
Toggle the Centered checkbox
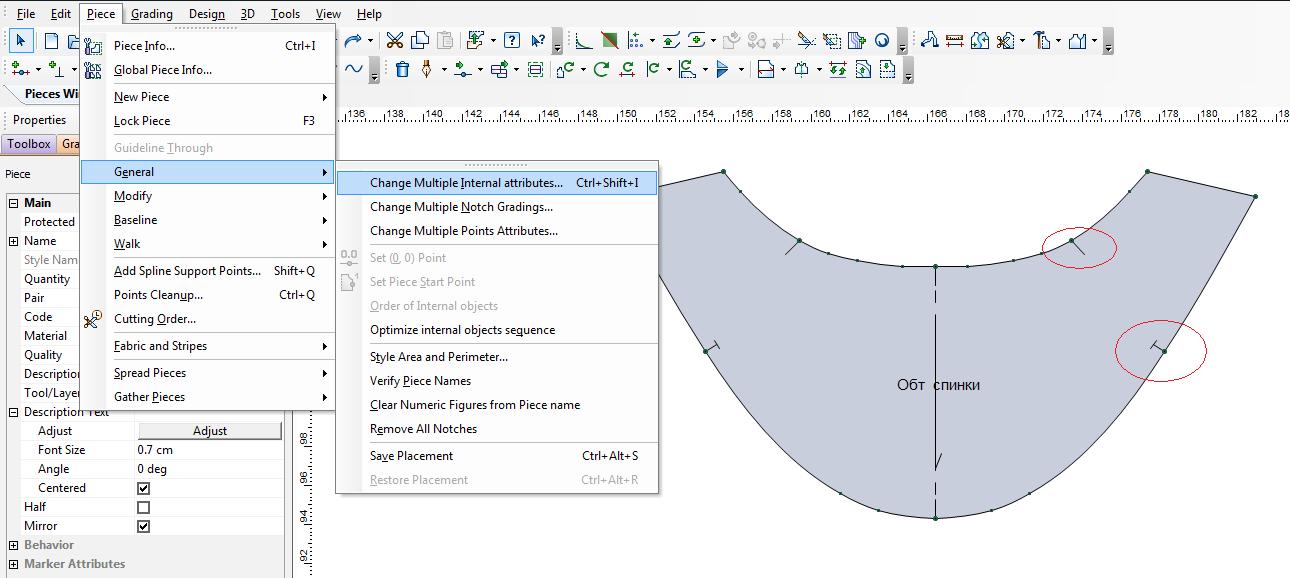[x=143, y=488]
